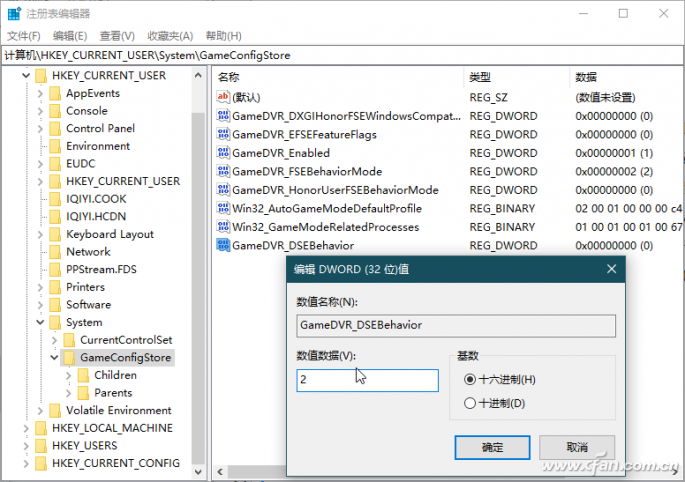Open the 编辑(E) menu
The image size is (685, 482).
(70, 36)
